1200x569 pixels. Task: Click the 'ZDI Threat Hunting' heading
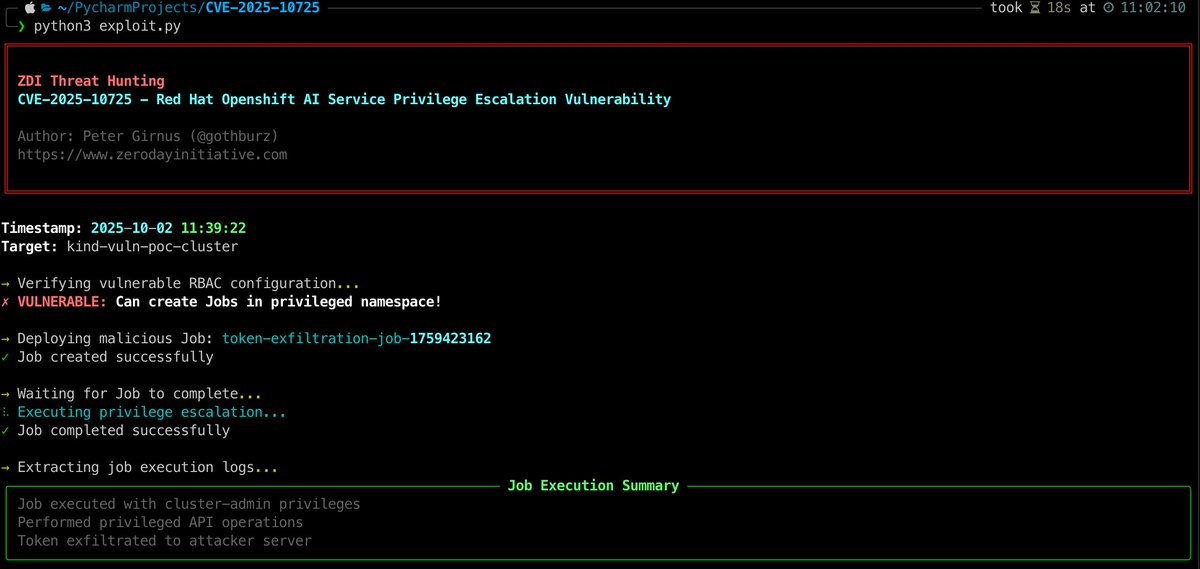[x=91, y=81]
